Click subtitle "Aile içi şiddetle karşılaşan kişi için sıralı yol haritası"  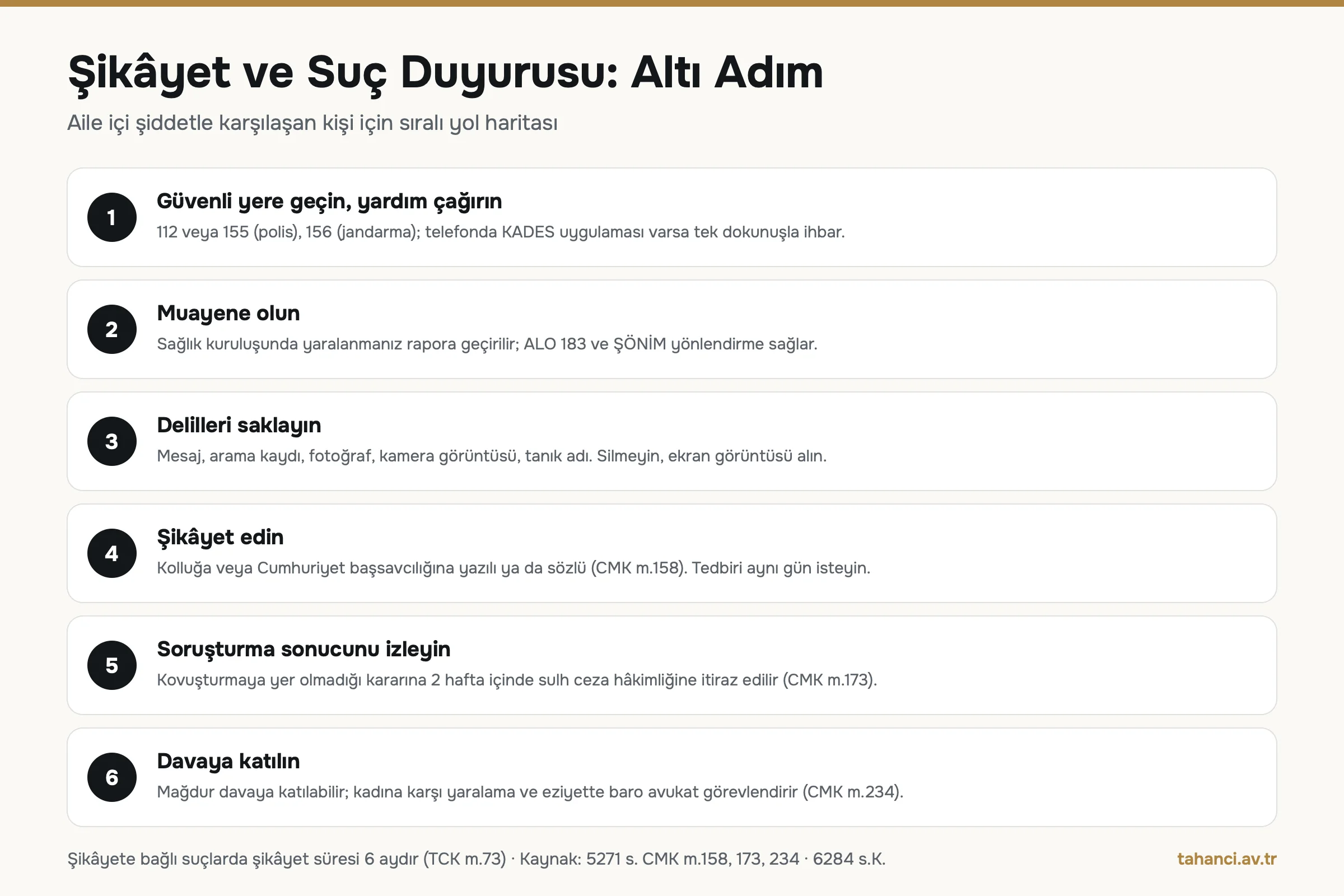tap(312, 123)
